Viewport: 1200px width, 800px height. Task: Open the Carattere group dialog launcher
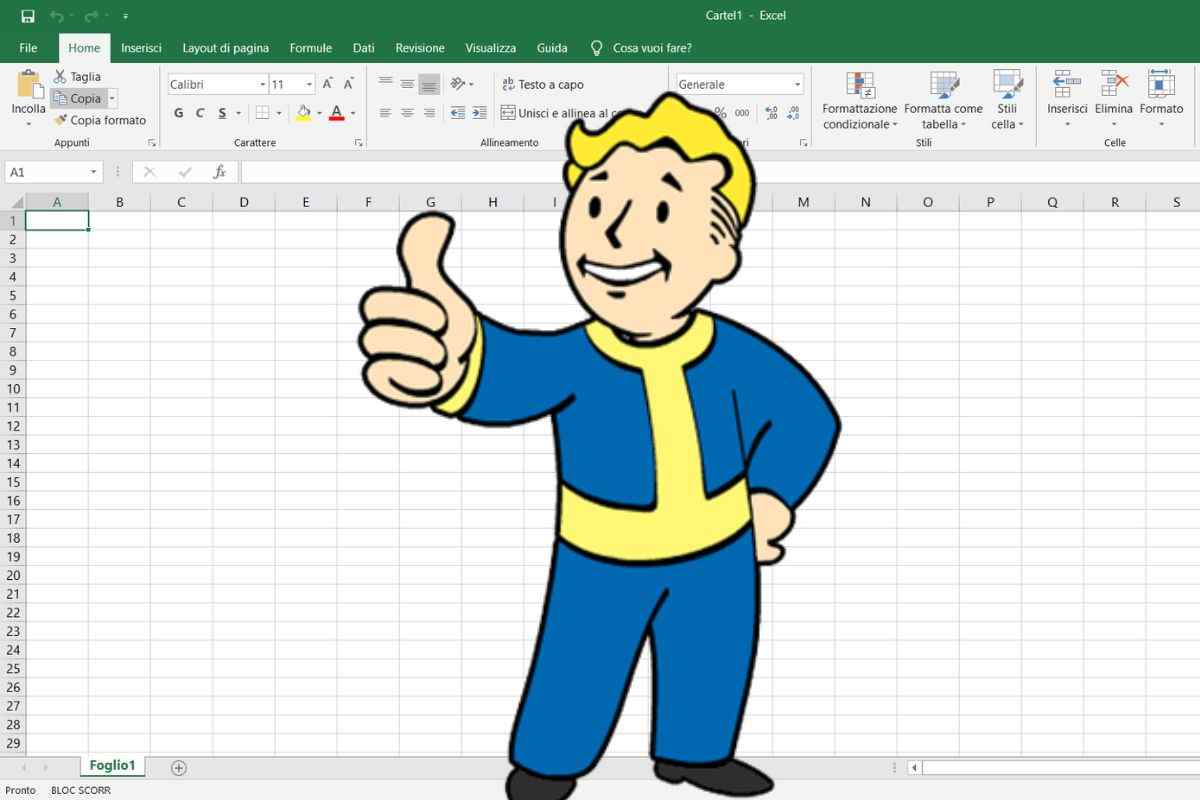pyautogui.click(x=358, y=143)
